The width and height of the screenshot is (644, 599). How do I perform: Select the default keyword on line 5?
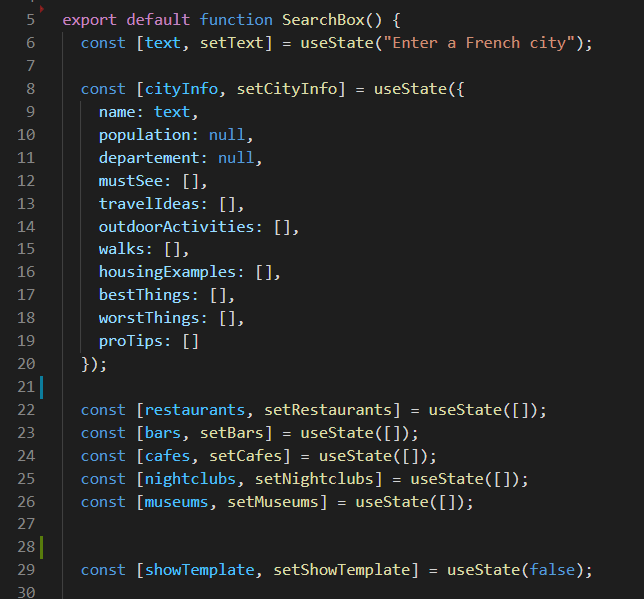click(x=158, y=20)
